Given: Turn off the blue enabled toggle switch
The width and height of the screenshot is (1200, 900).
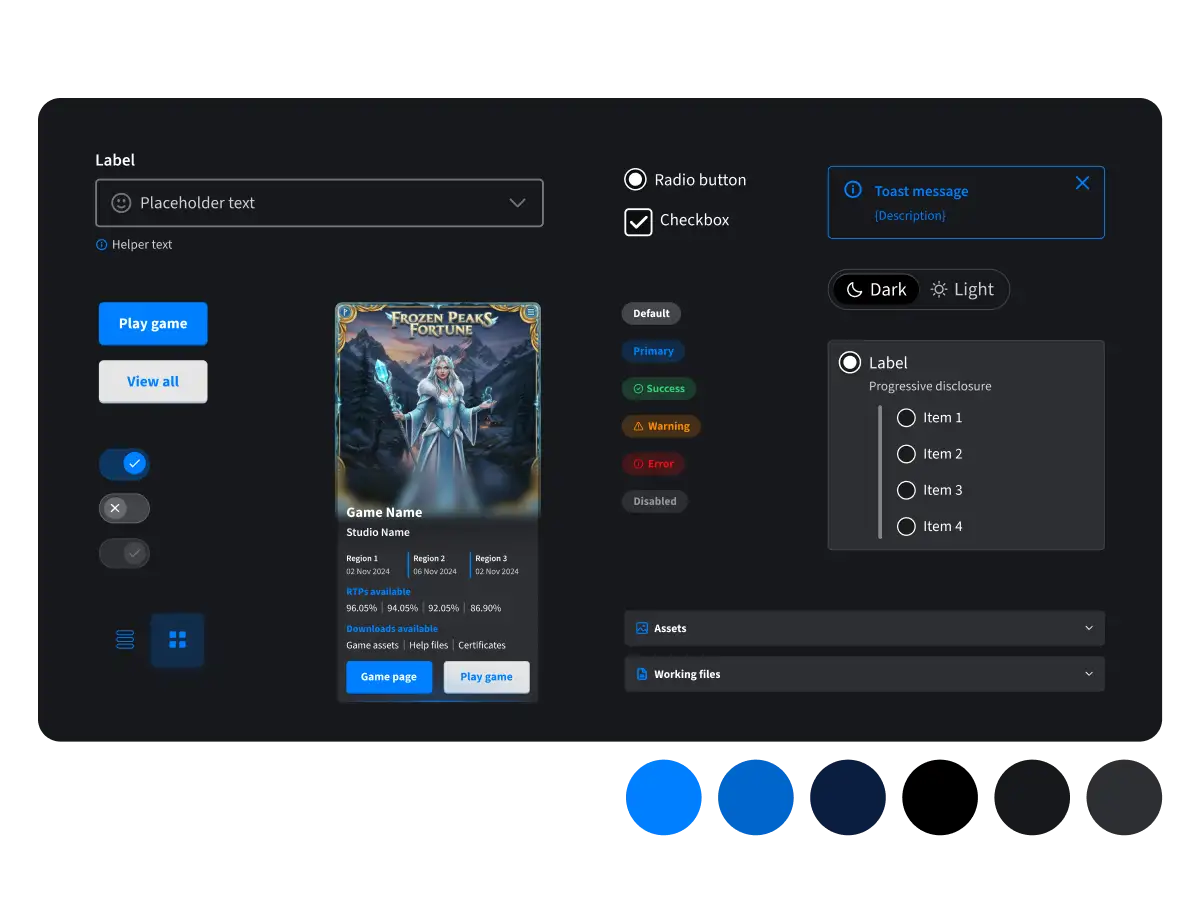Looking at the screenshot, I should 124,464.
